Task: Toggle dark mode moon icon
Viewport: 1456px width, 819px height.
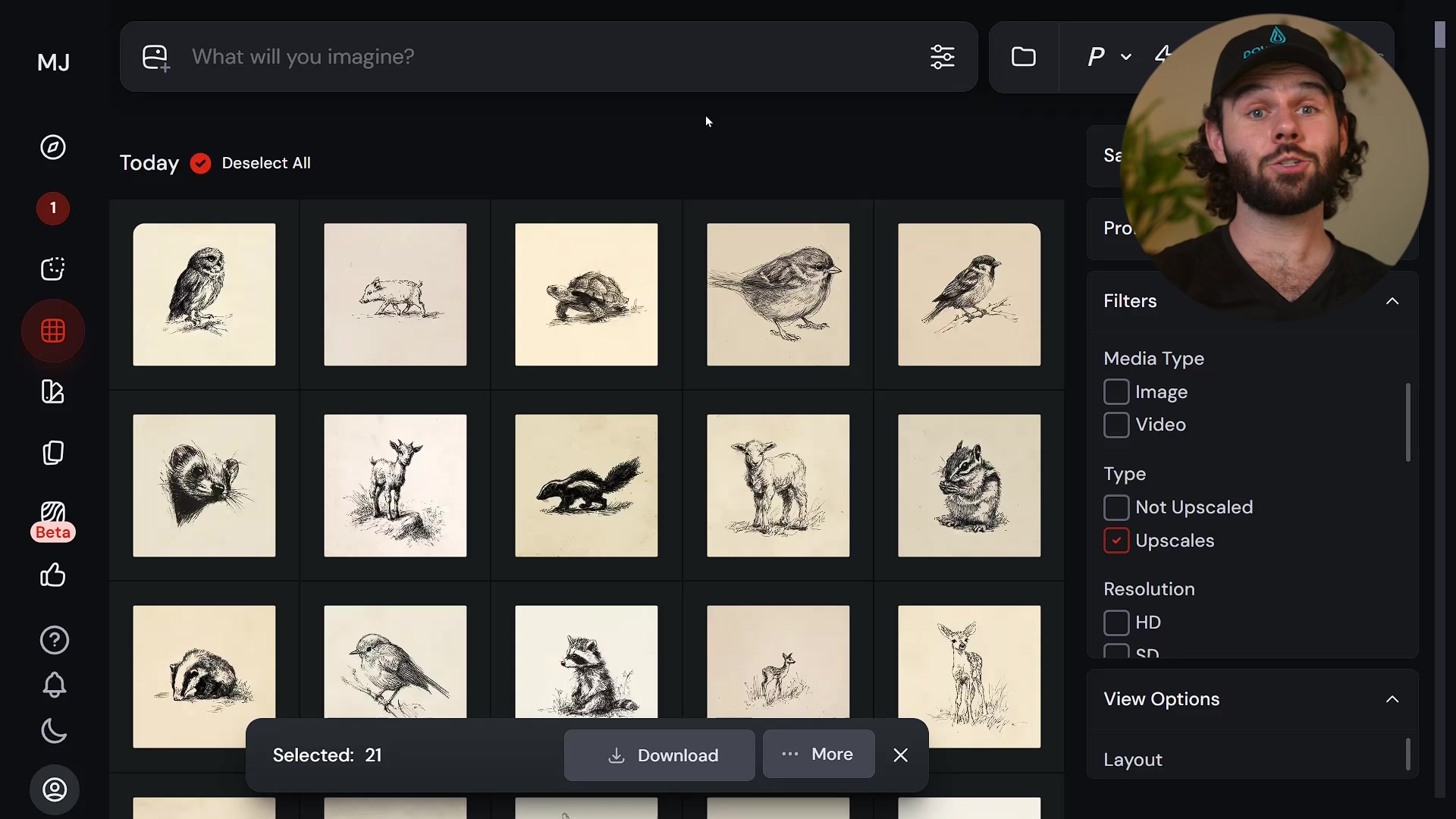Action: [x=54, y=732]
